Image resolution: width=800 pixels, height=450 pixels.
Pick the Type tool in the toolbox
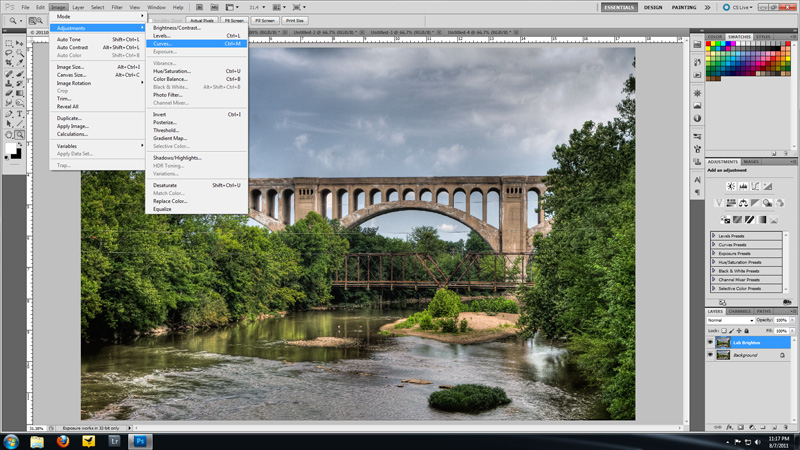pyautogui.click(x=19, y=114)
